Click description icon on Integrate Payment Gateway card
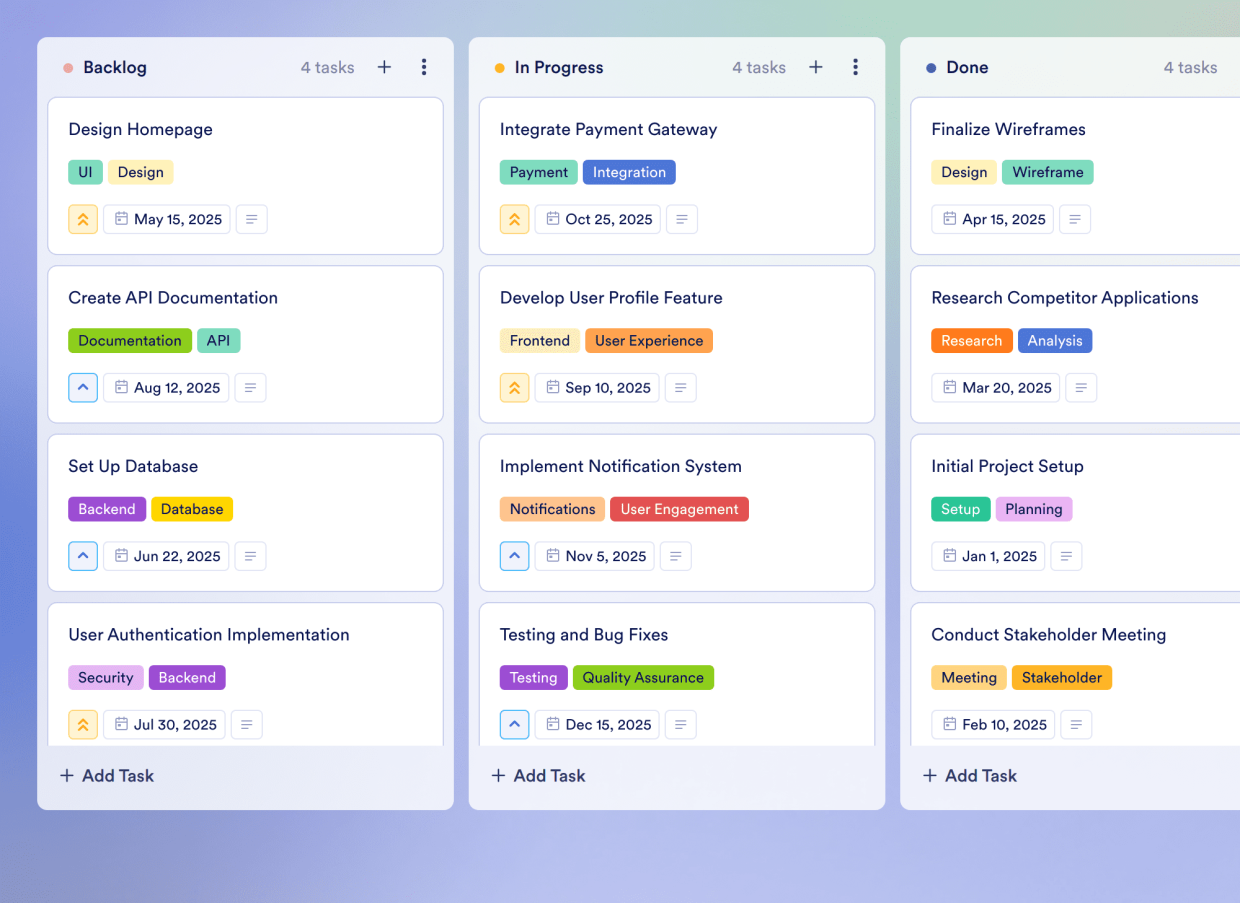Screen dimensions: 1240x903 coord(682,219)
